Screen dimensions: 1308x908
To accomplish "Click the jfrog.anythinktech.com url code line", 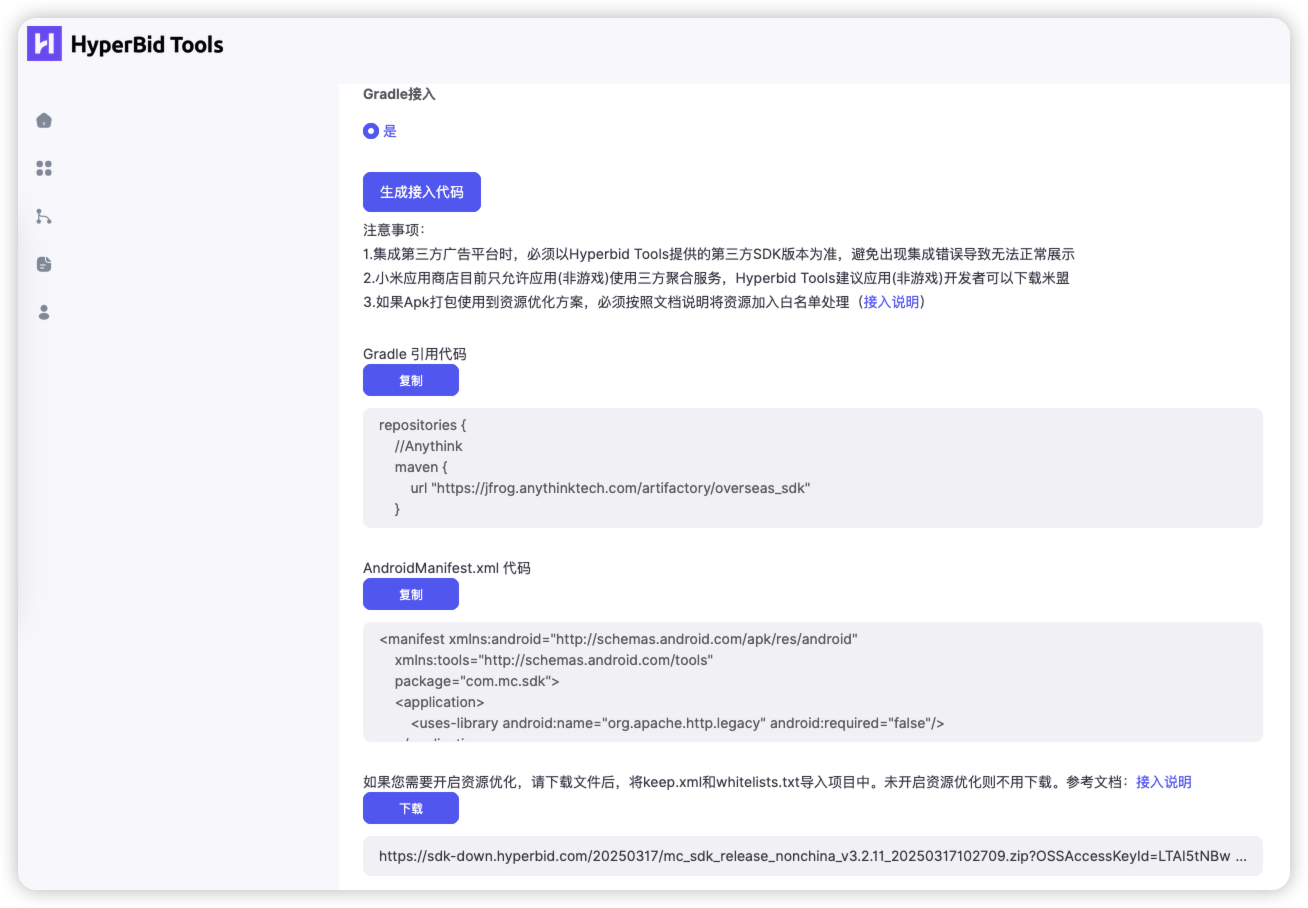I will [610, 488].
